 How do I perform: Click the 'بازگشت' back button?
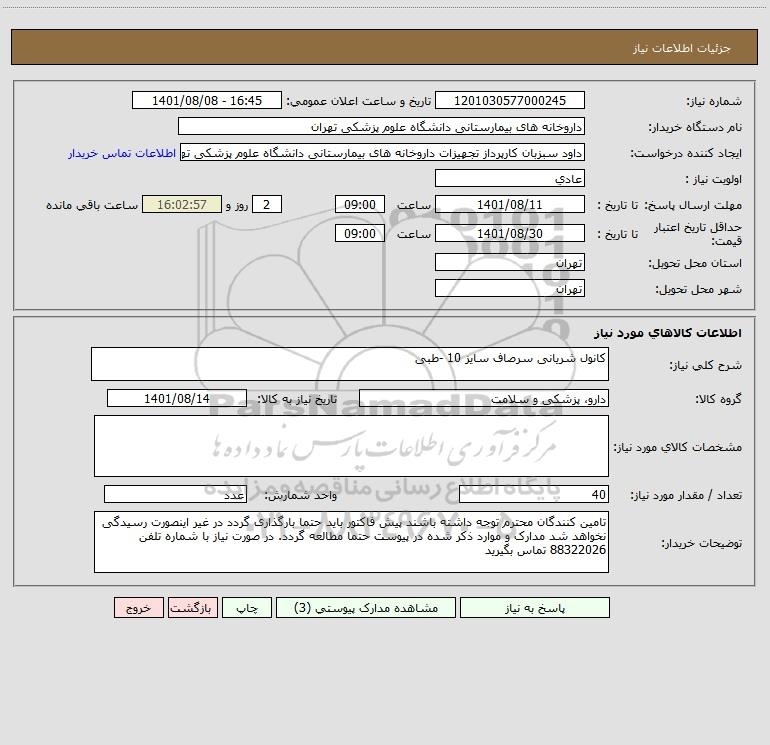coord(192,608)
